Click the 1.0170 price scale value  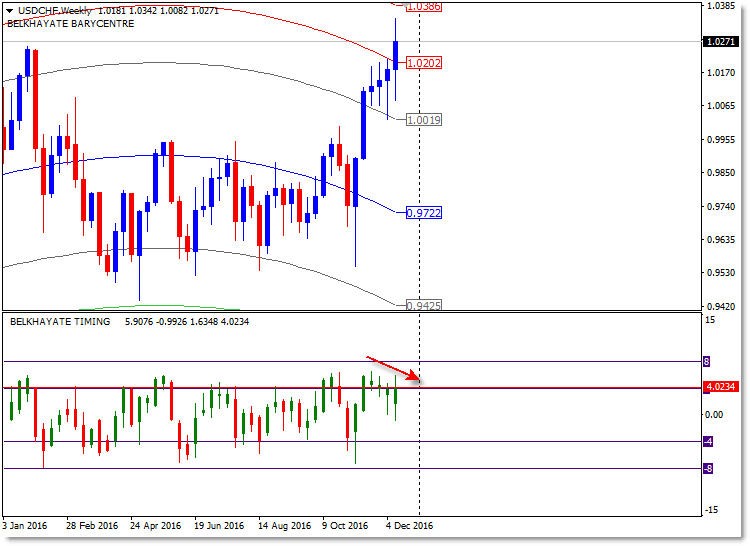pyautogui.click(x=721, y=73)
